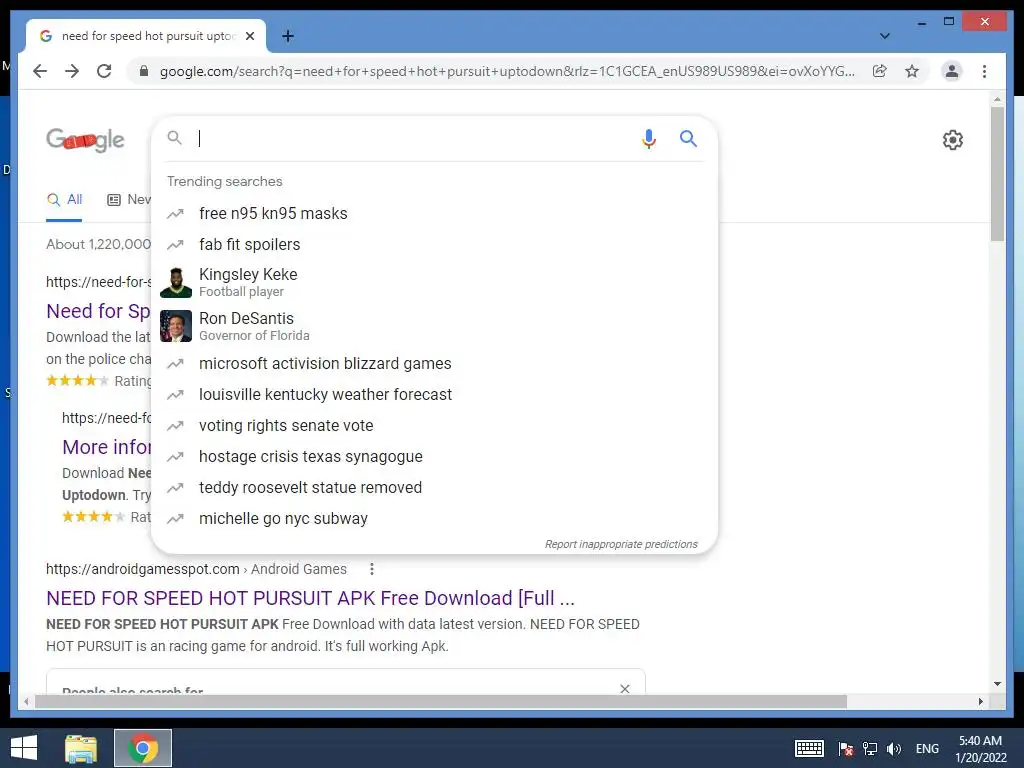Click the horizontal scrollbar left arrow
Screen dimensions: 1024x768
[25, 701]
